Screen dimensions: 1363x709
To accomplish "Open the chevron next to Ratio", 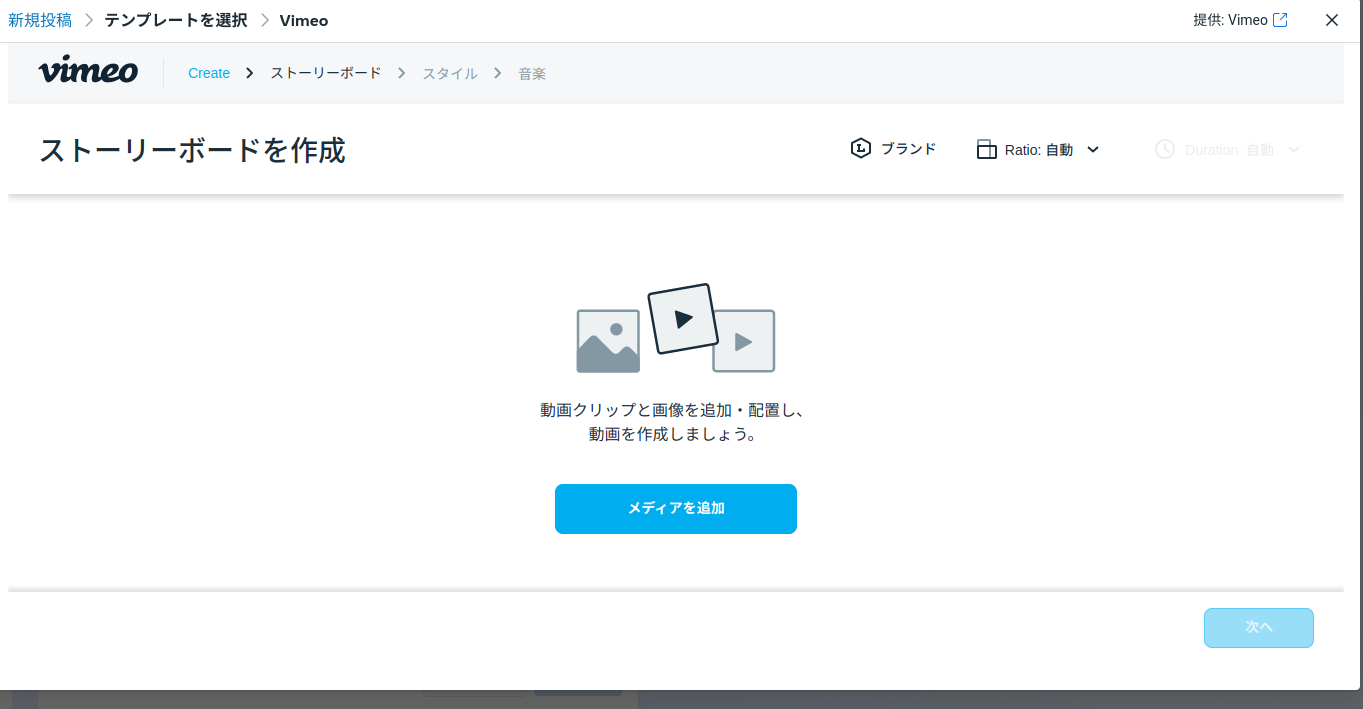I will click(x=1093, y=149).
